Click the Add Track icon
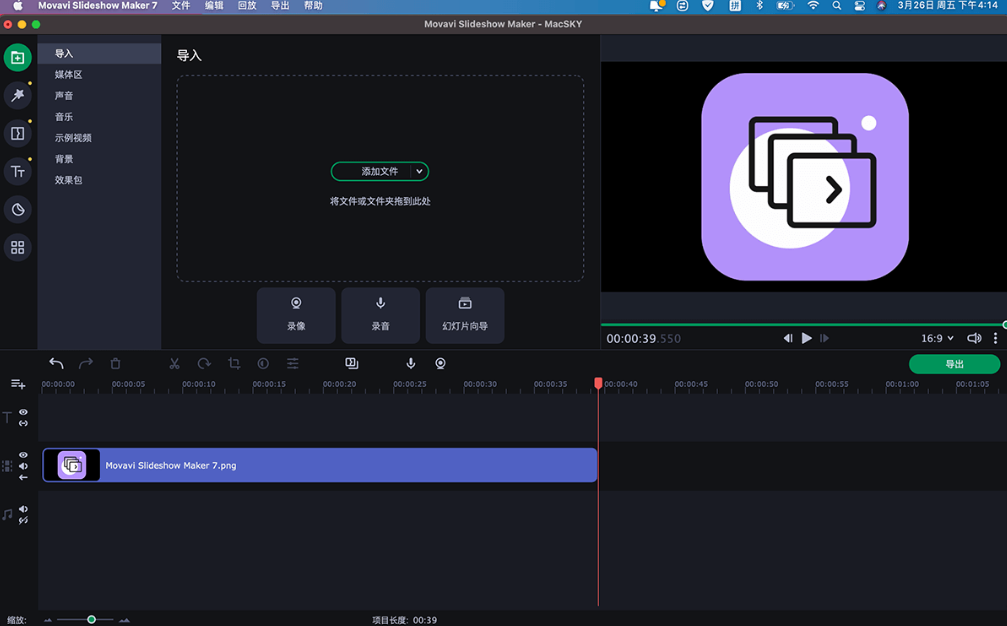 tap(18, 384)
